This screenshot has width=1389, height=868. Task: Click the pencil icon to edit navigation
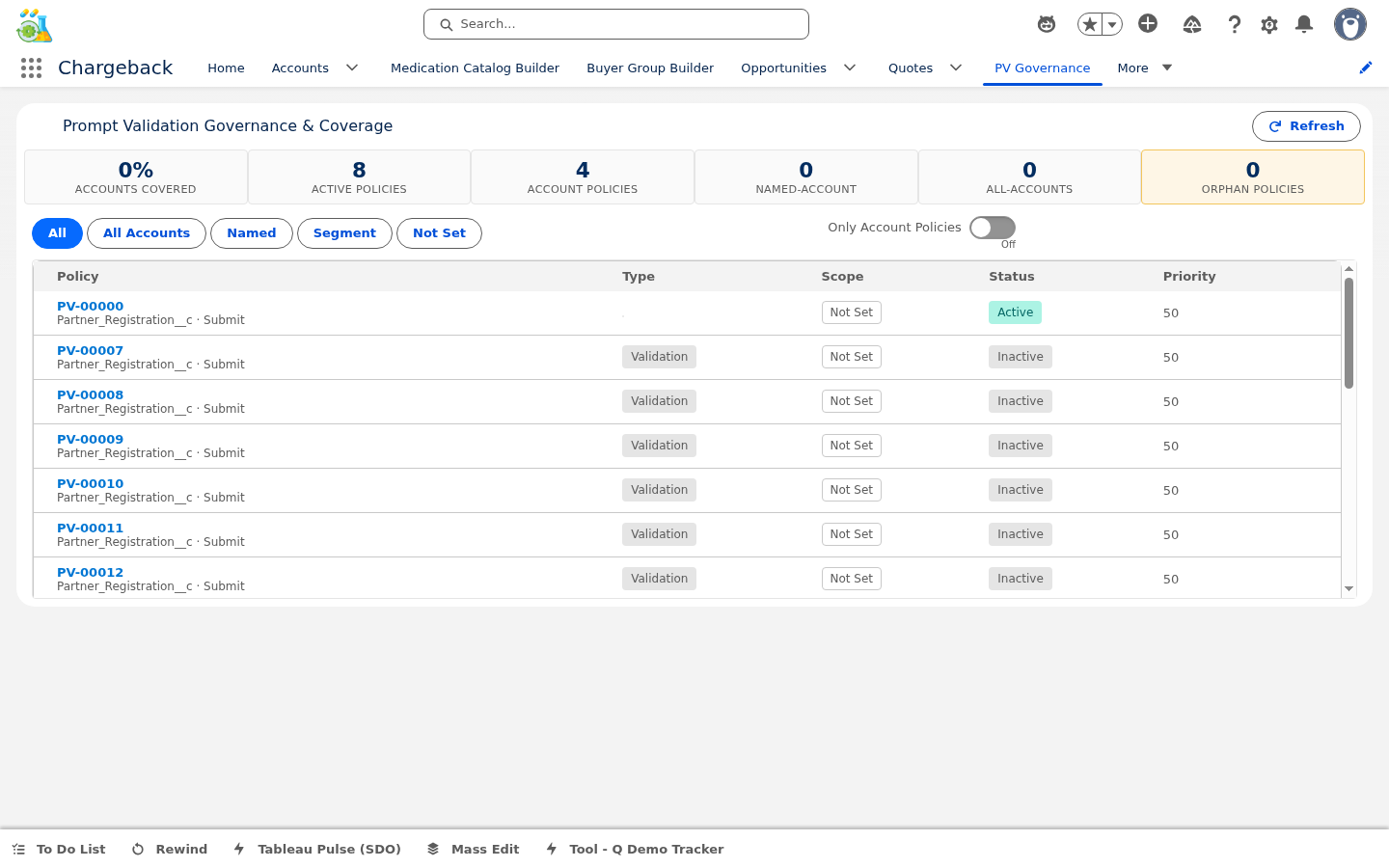point(1366,68)
